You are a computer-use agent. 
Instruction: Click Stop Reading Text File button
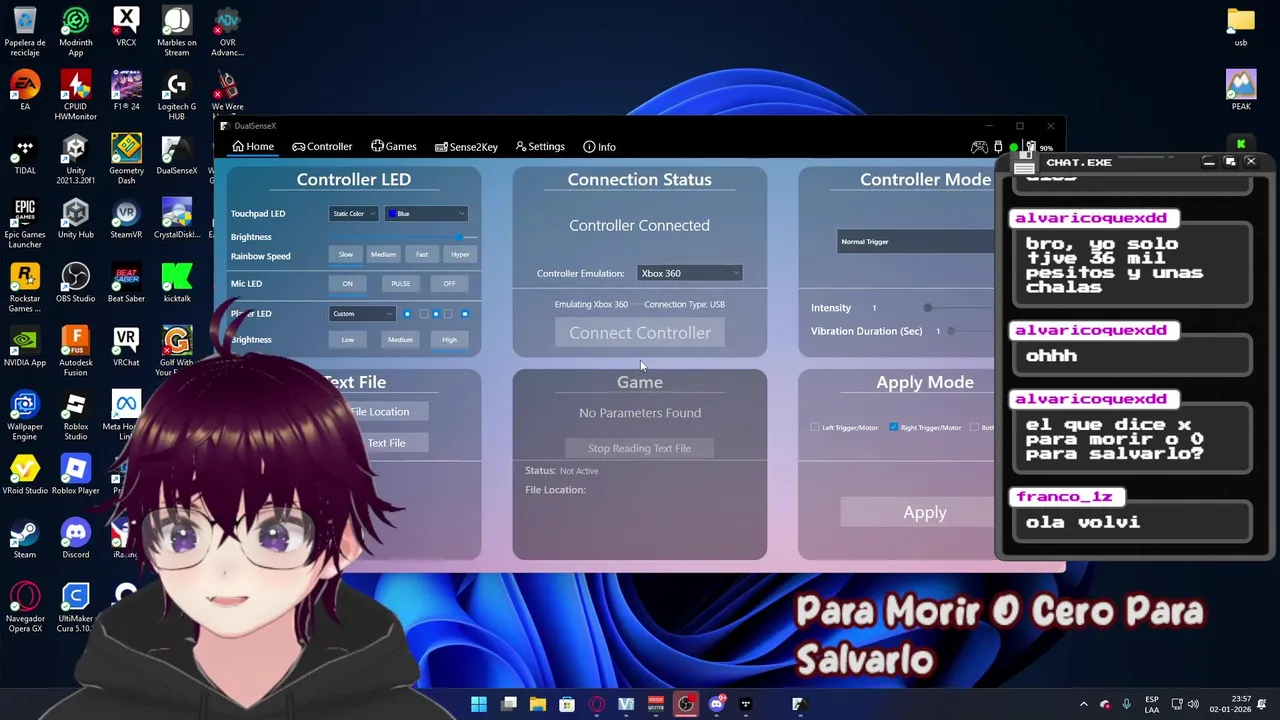pyautogui.click(x=640, y=448)
